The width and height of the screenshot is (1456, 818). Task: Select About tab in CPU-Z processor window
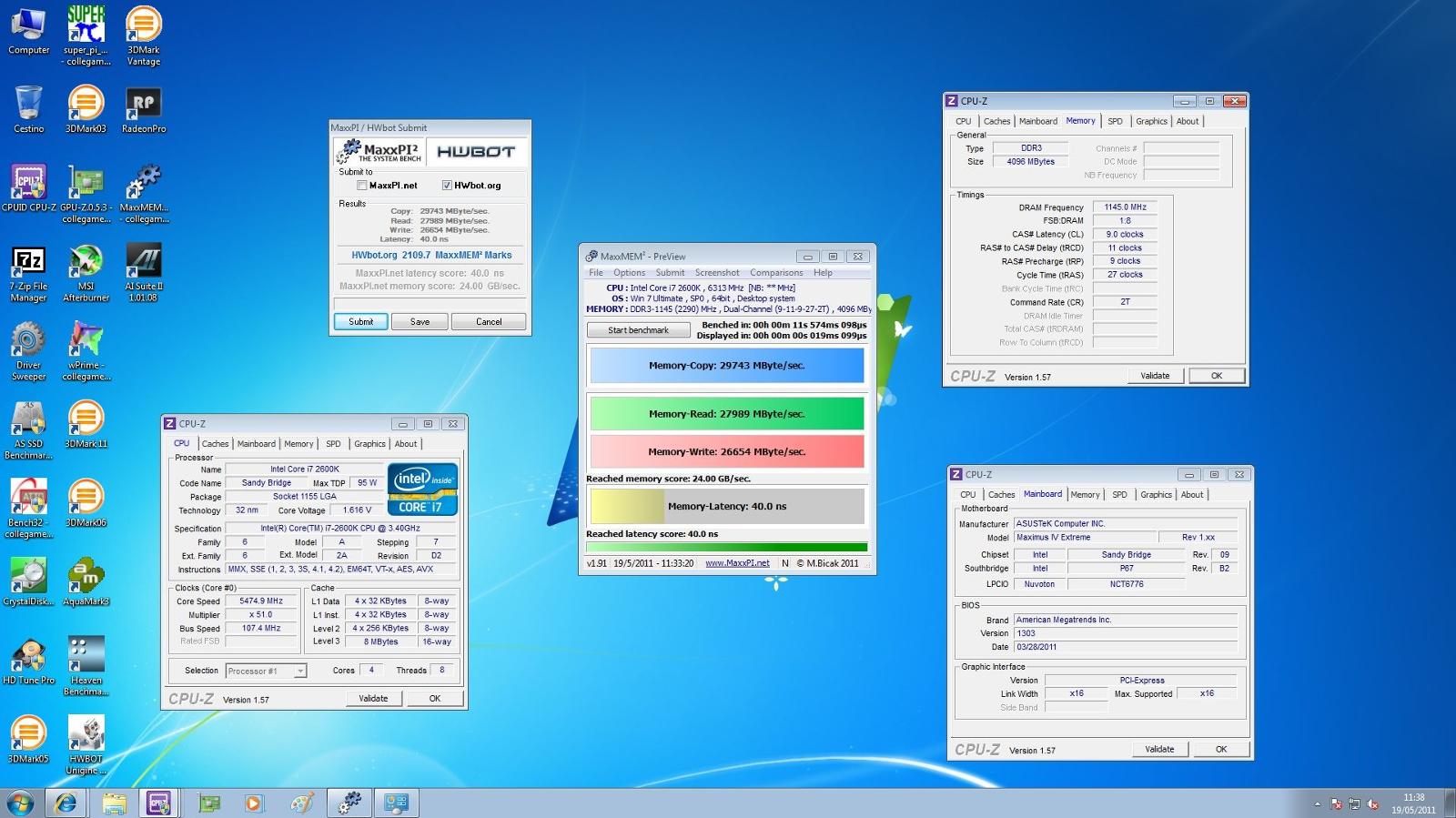pos(406,444)
